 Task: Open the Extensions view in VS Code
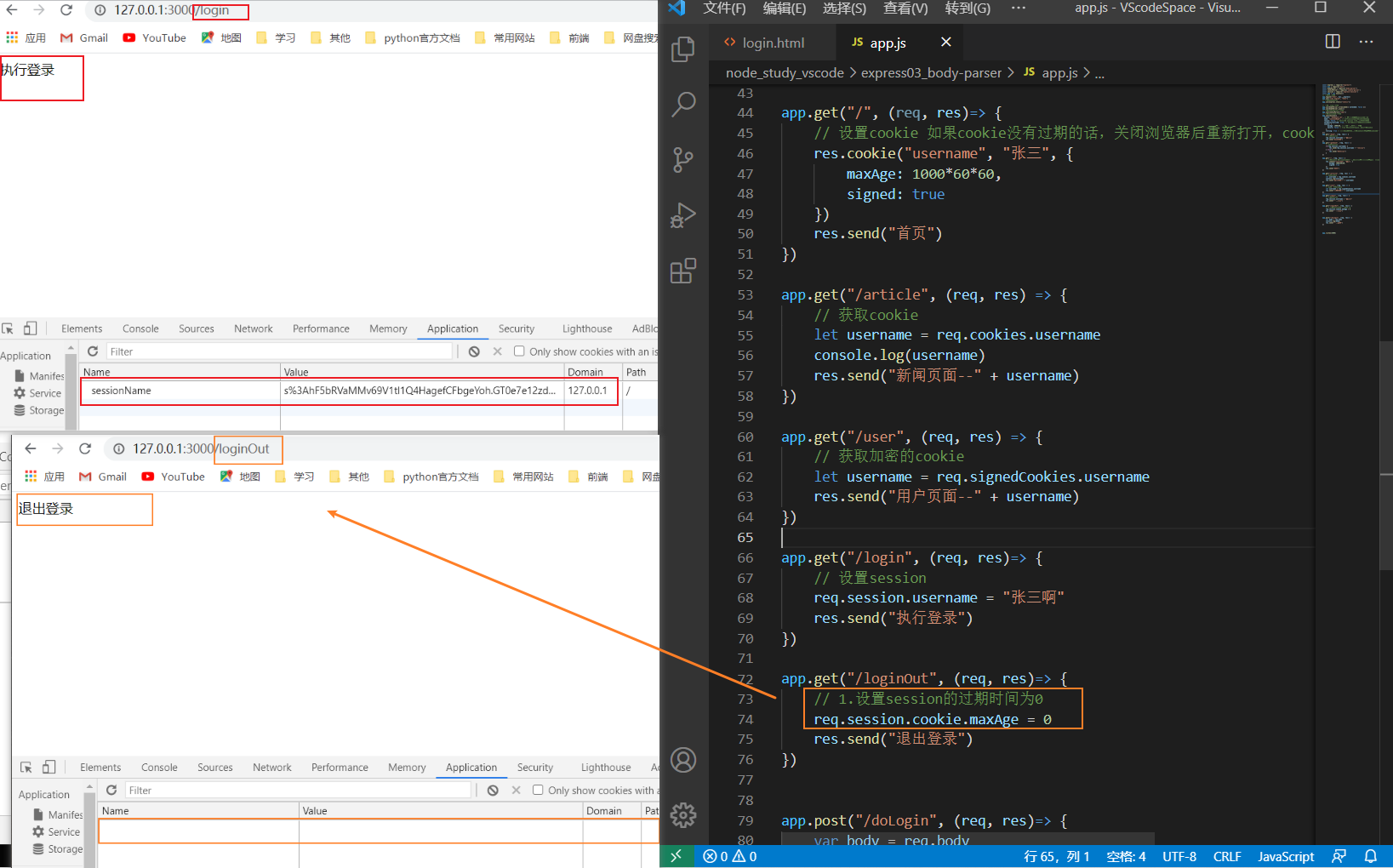pos(683,271)
